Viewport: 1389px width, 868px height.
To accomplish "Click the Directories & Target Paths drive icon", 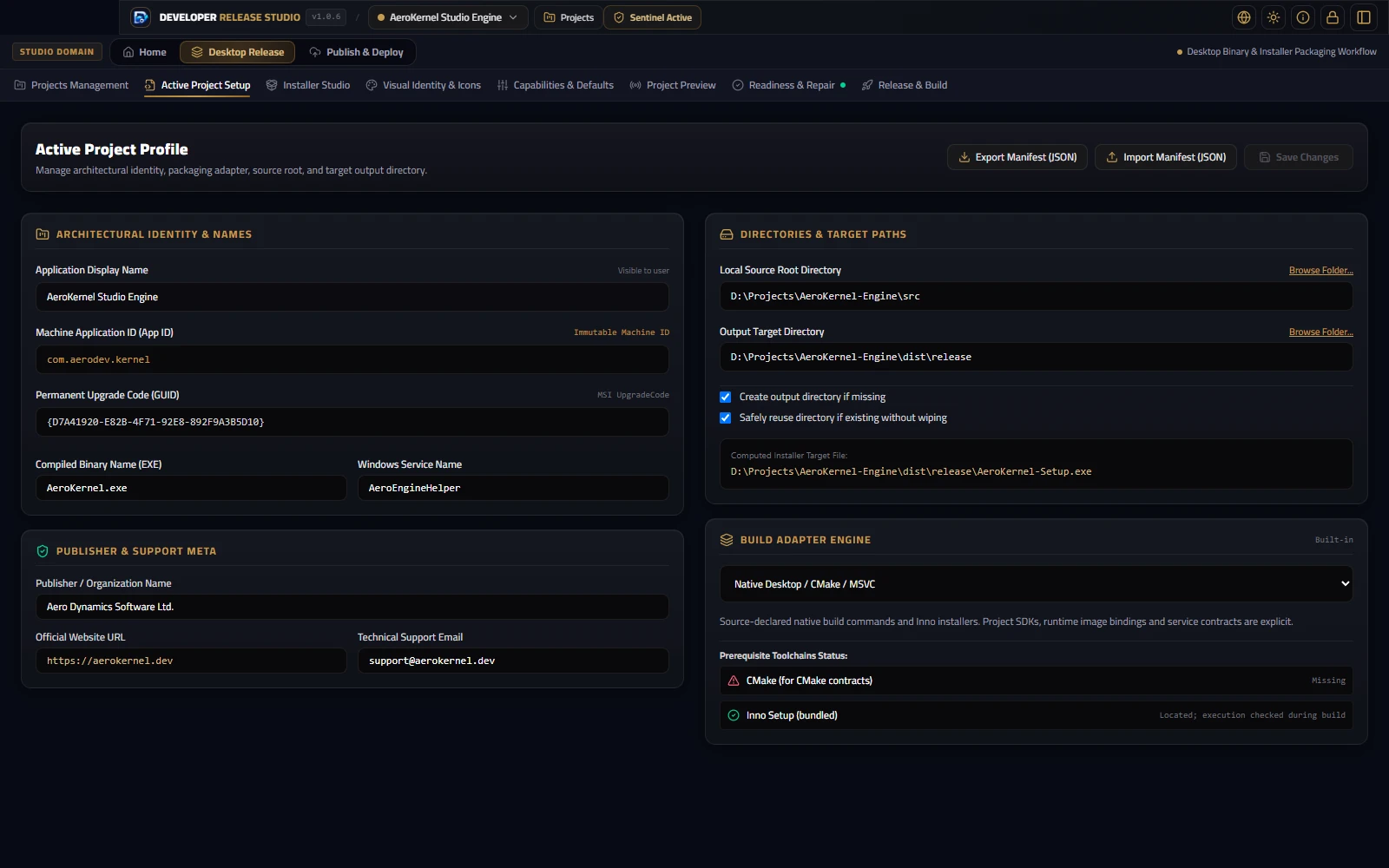I will [727, 234].
